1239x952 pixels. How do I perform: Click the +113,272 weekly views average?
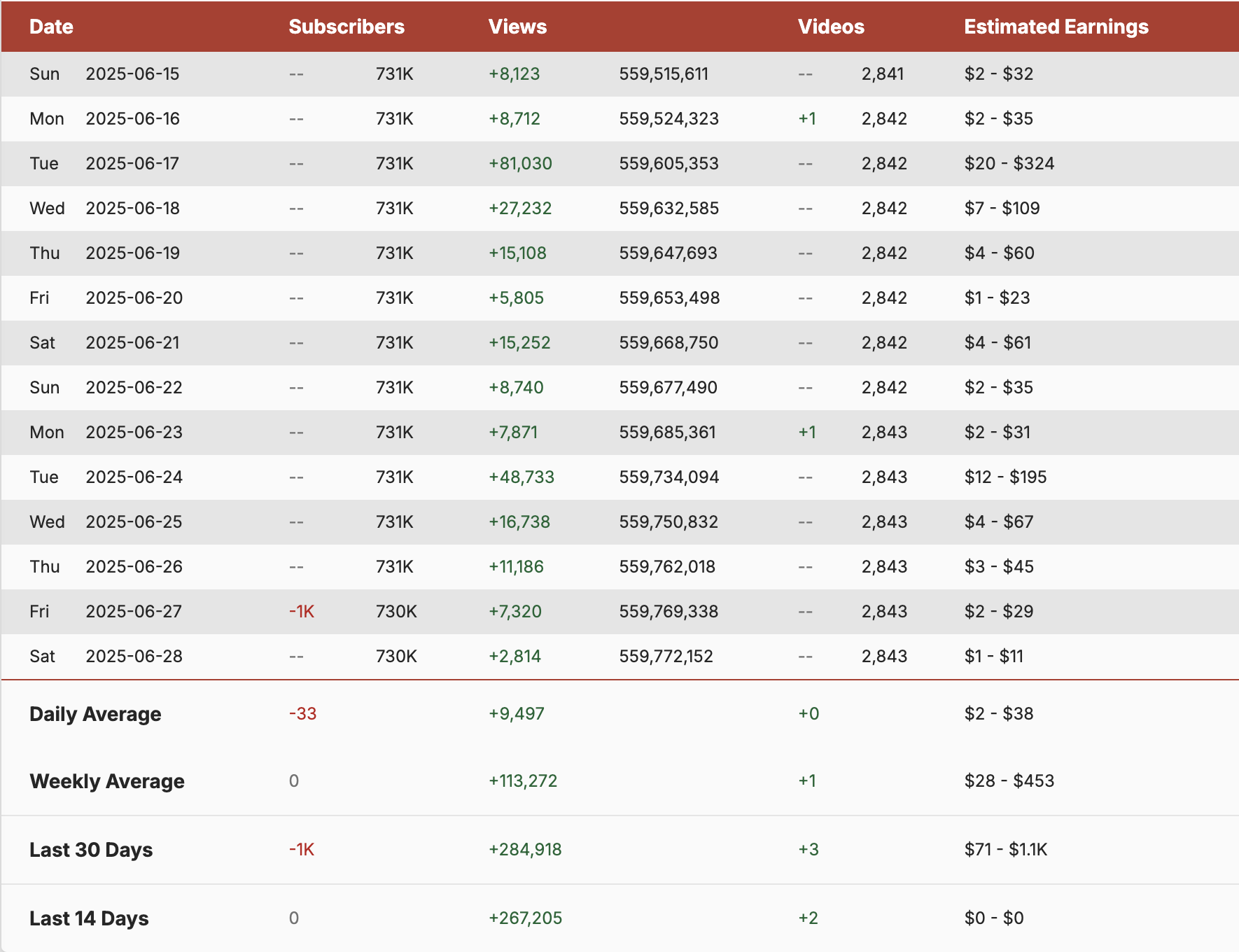[523, 781]
